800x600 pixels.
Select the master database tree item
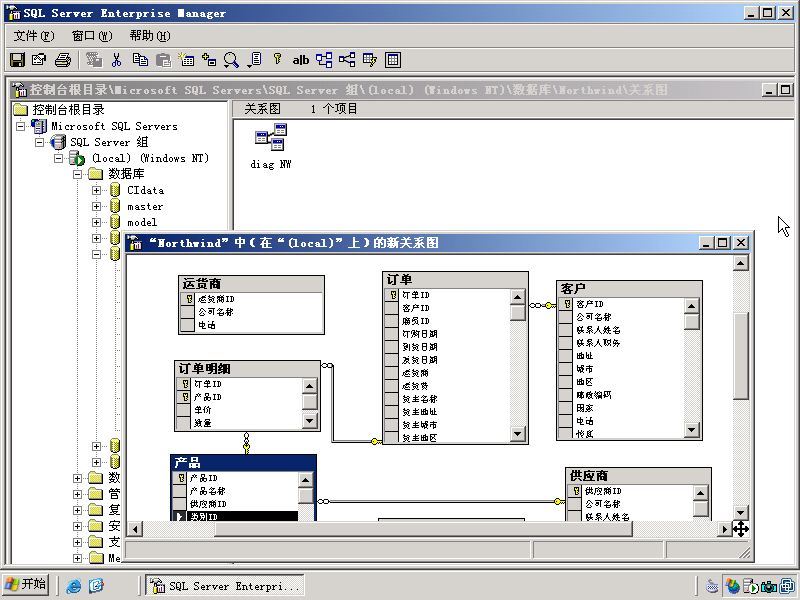[145, 207]
